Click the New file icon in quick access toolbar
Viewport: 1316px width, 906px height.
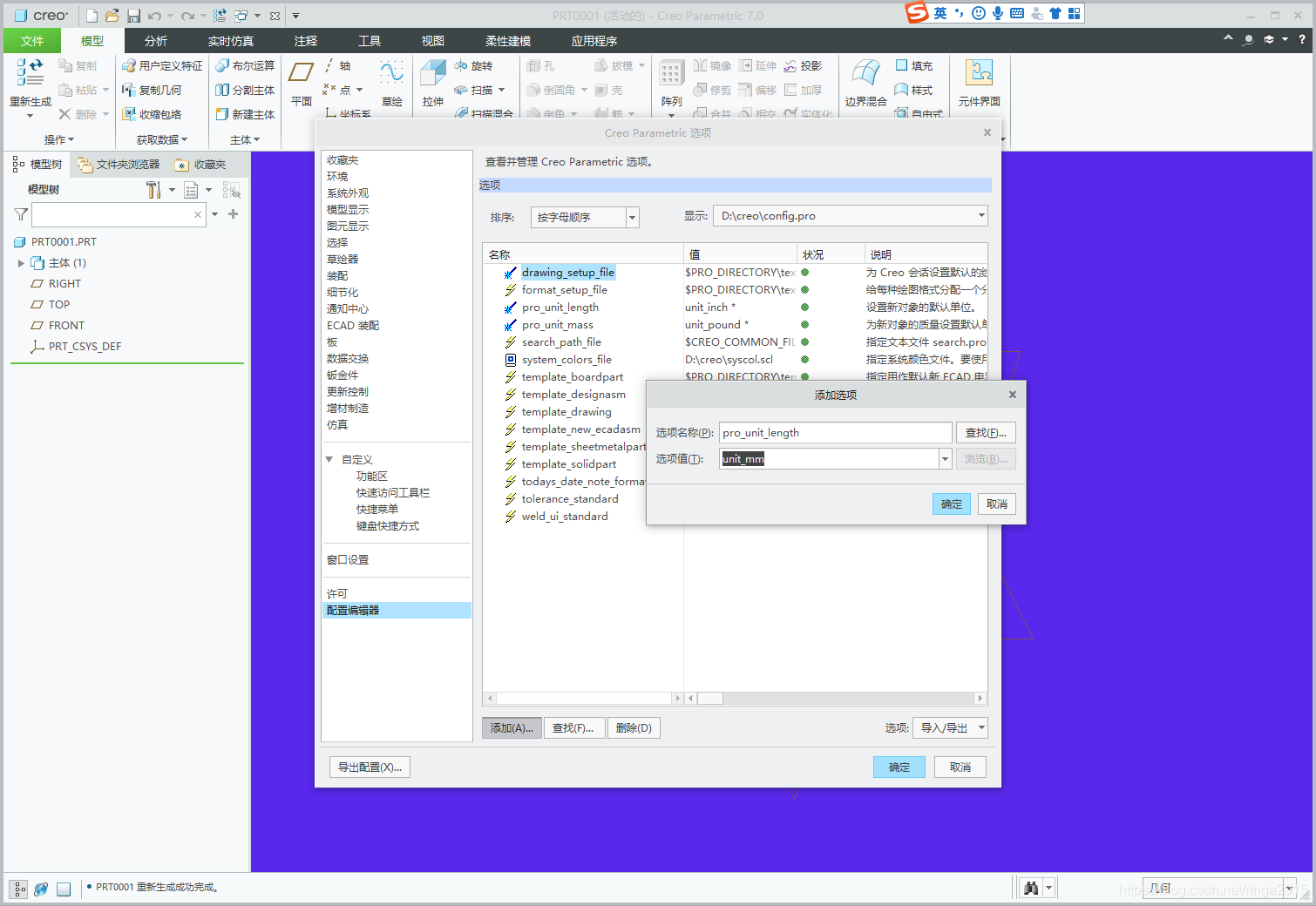92,16
